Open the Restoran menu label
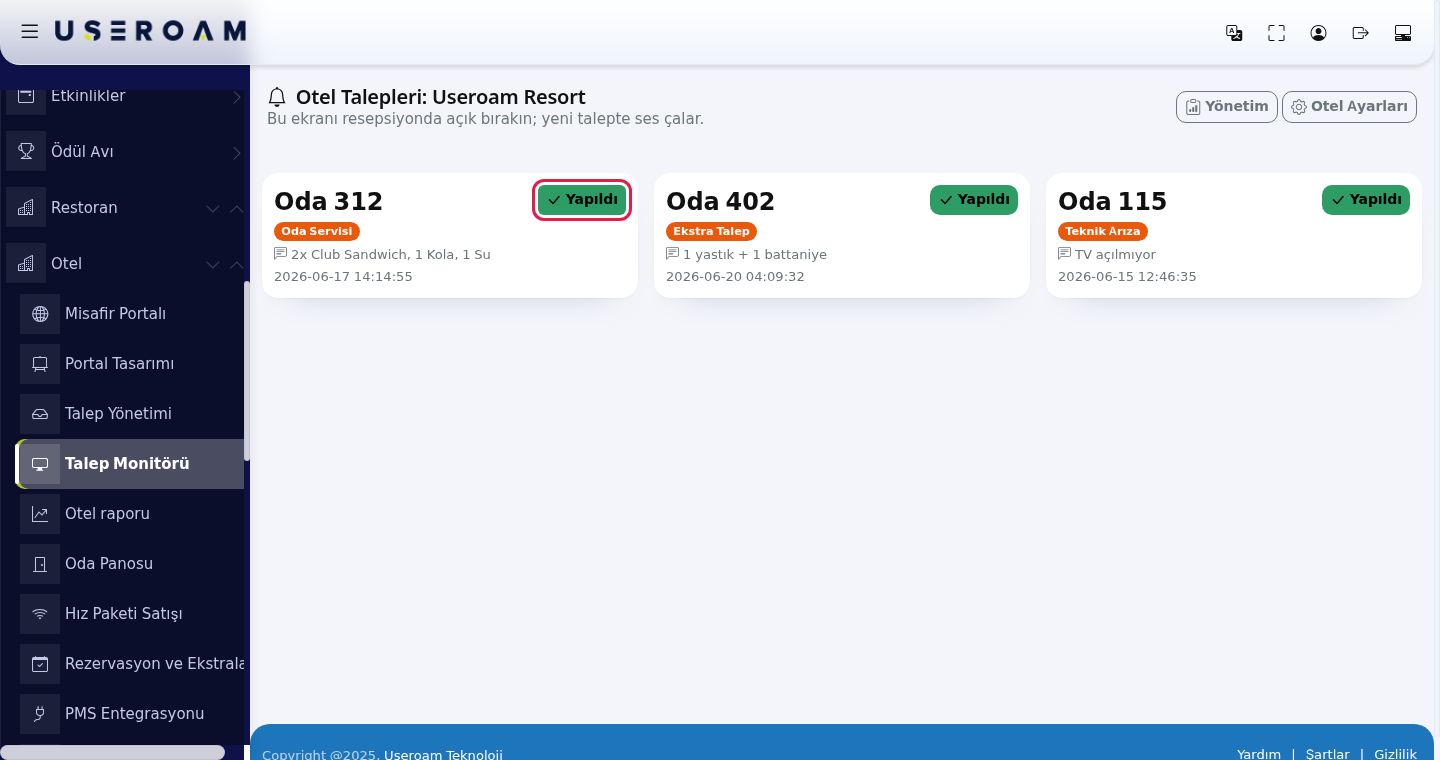Image resolution: width=1440 pixels, height=760 pixels. pos(84,208)
